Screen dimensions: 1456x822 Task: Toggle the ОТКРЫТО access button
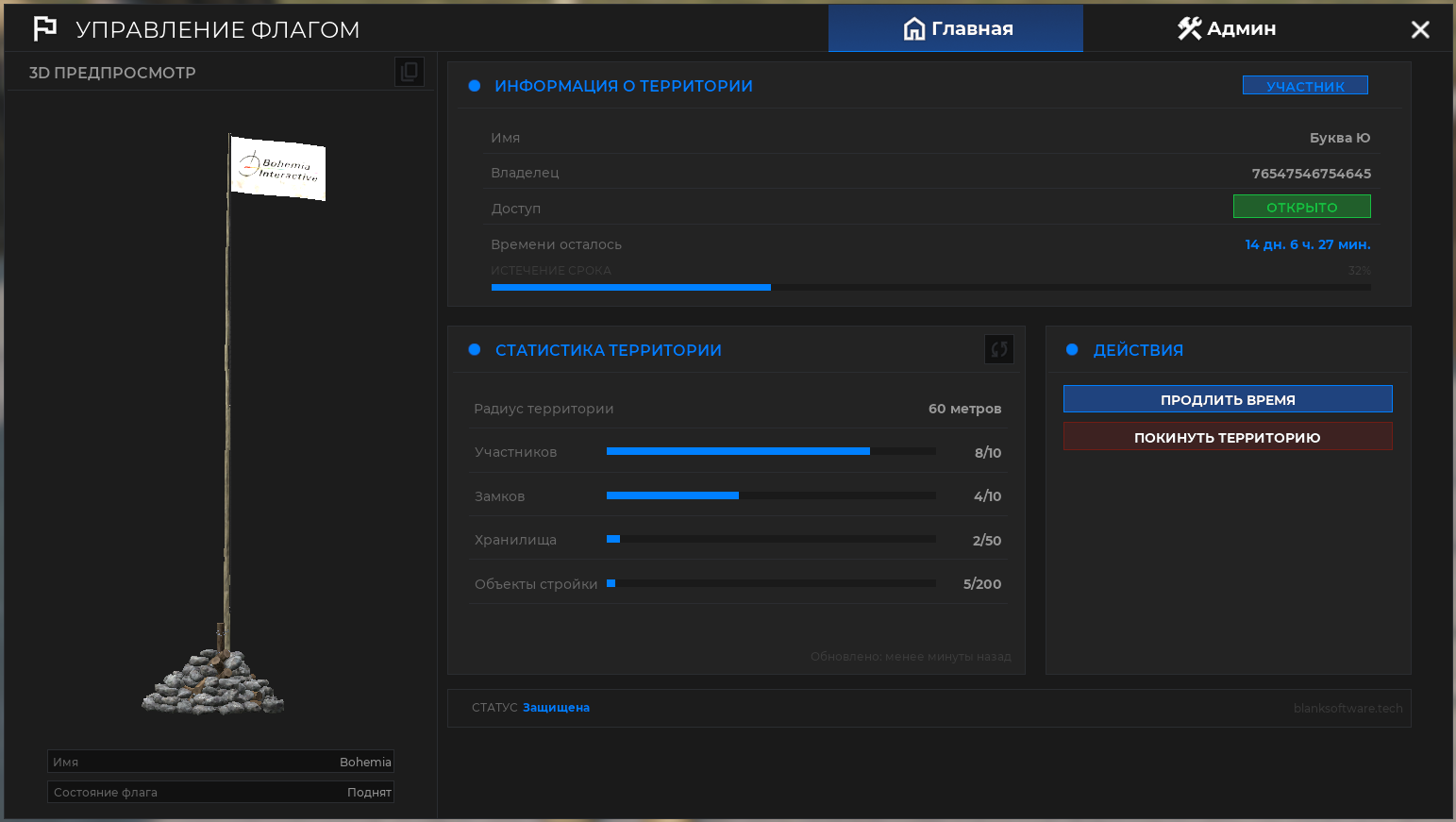(1302, 207)
